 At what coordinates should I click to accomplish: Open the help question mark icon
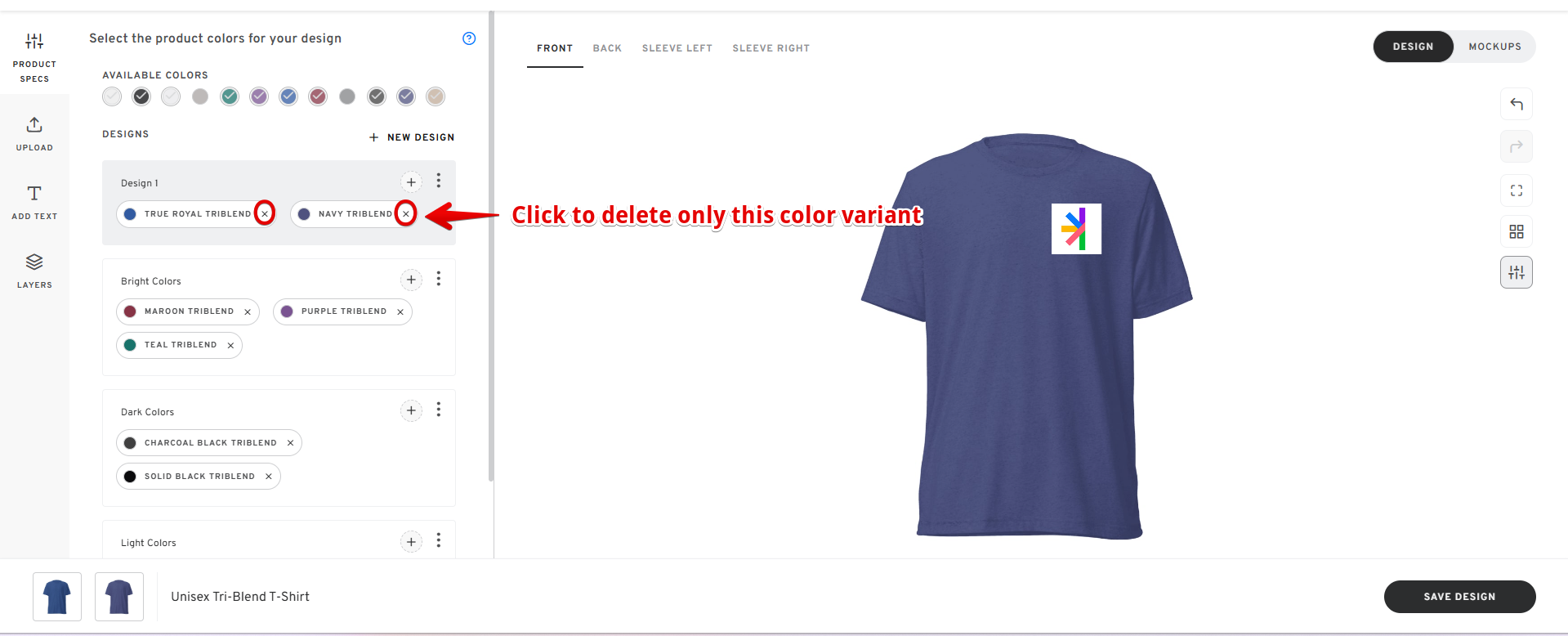(469, 38)
